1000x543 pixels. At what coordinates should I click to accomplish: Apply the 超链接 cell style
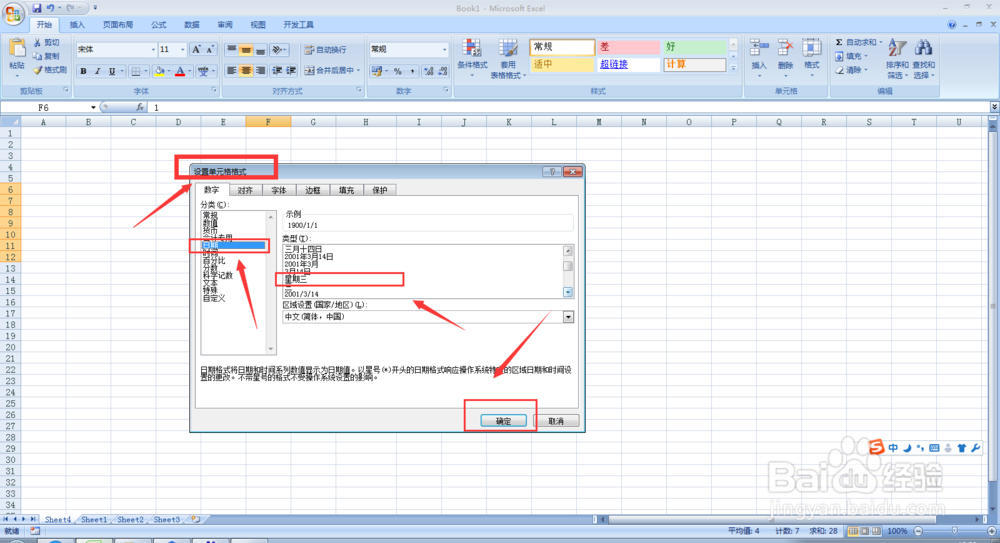(628, 64)
